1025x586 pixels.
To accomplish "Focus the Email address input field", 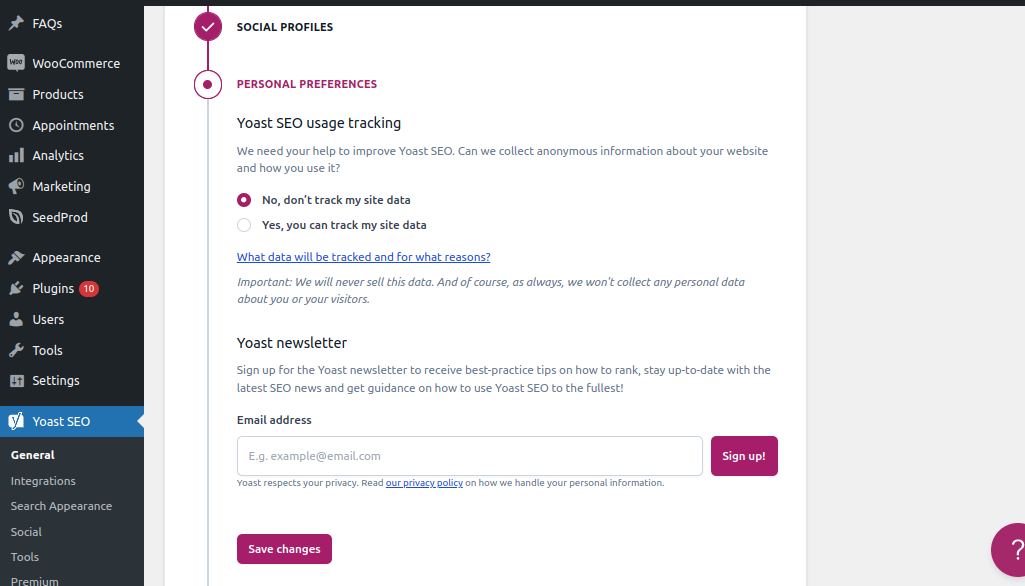I will 469,456.
